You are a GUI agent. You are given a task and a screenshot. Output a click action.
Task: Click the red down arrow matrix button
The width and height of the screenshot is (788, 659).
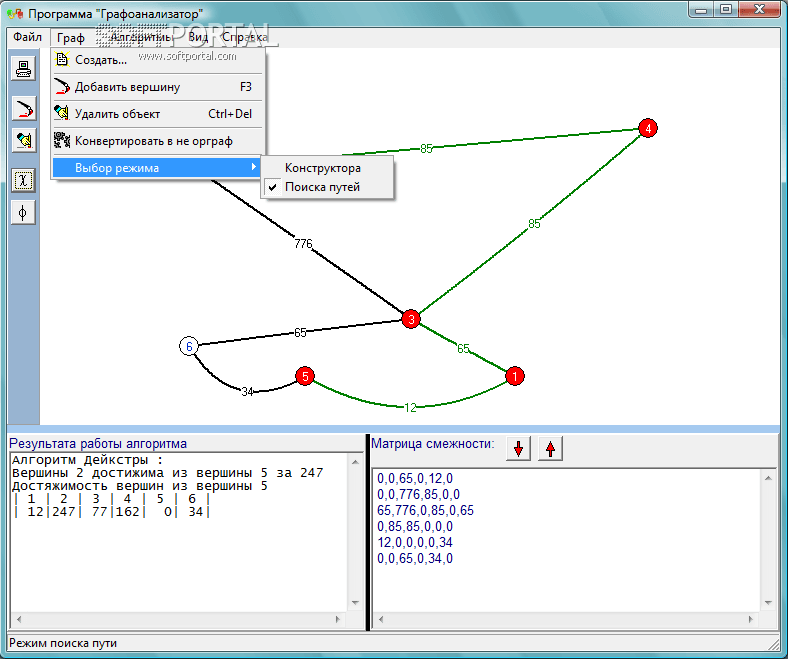(519, 448)
